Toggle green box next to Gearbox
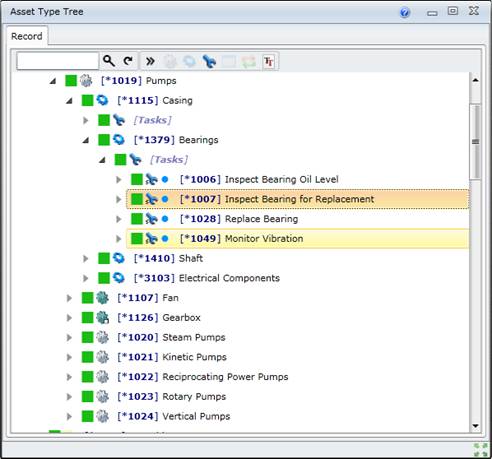This screenshot has height=459, width=492. click(87, 317)
